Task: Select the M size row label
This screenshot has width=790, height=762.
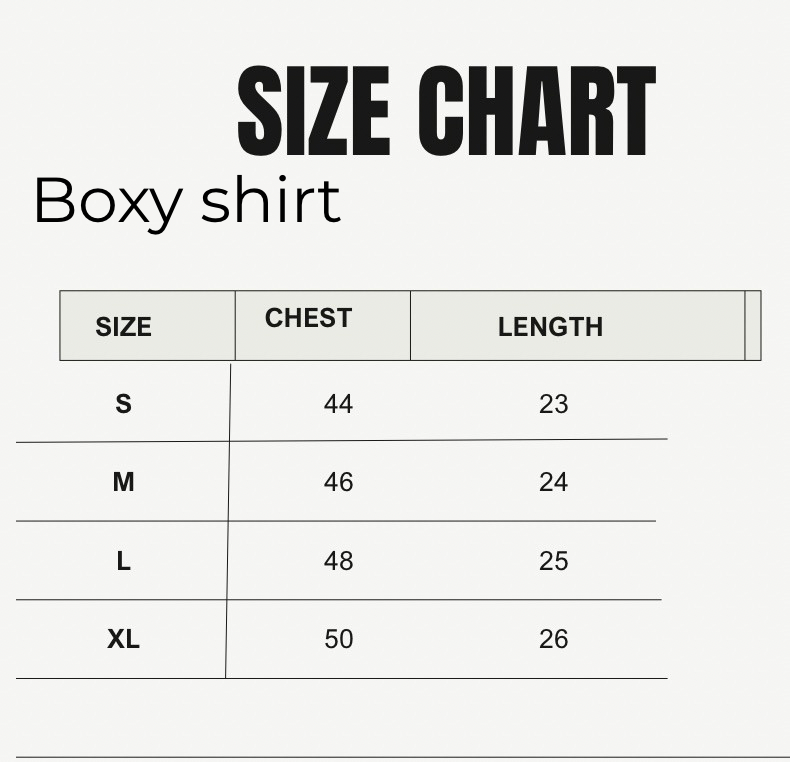Action: click(123, 482)
